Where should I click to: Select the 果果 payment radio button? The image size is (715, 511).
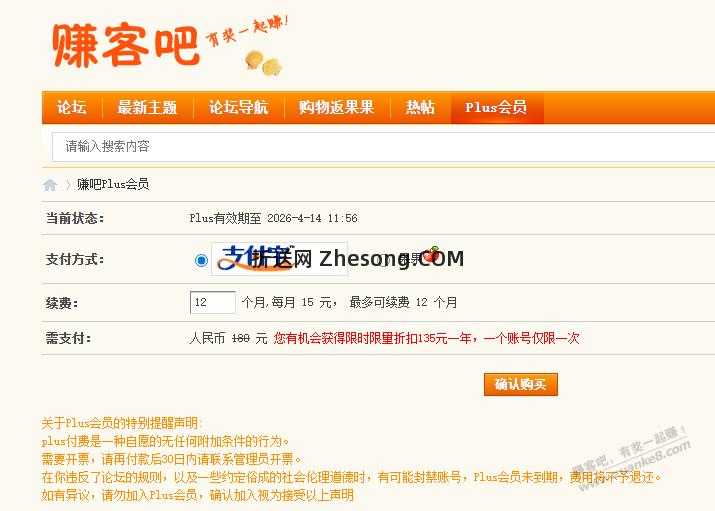385,260
